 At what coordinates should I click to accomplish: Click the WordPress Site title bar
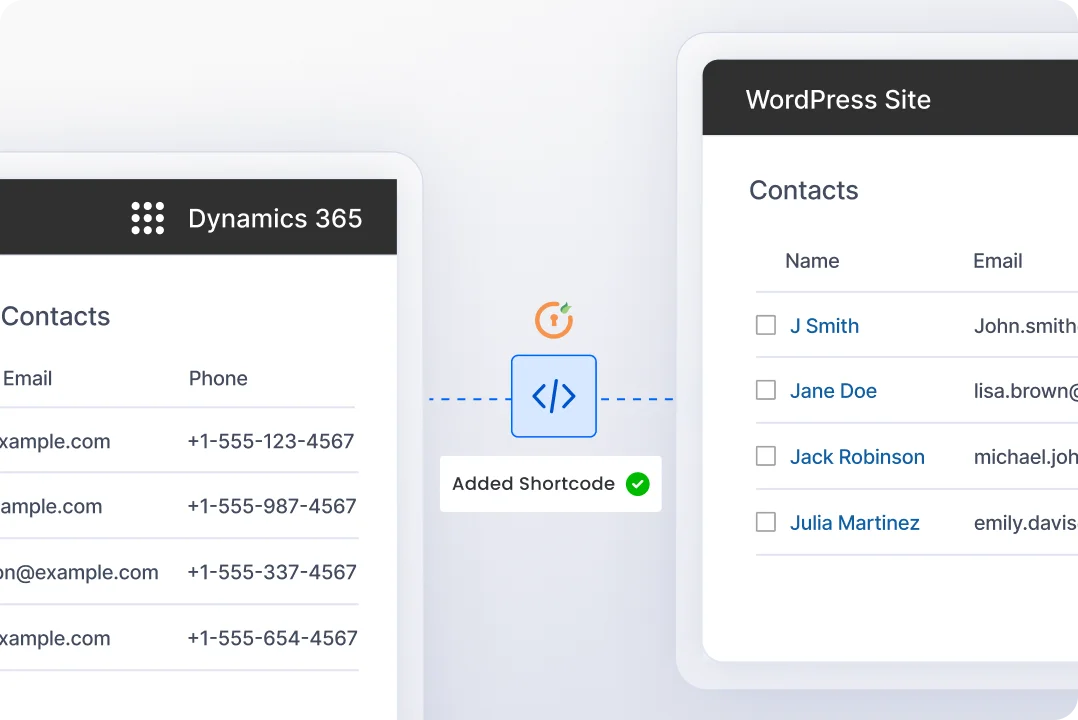tap(838, 99)
